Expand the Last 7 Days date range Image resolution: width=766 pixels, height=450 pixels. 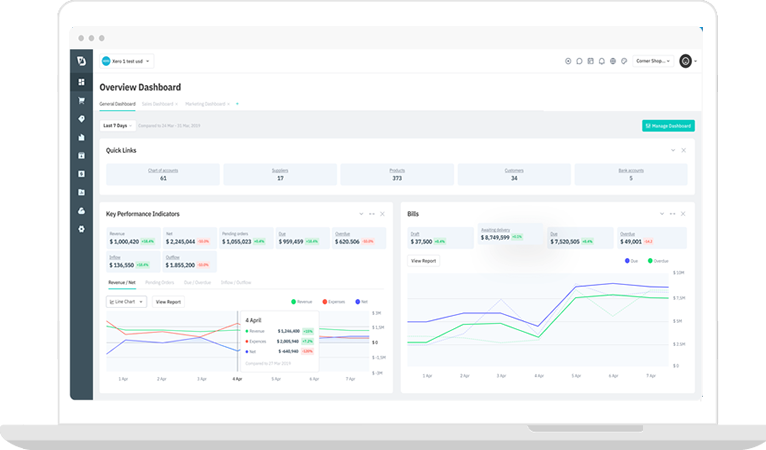click(118, 126)
